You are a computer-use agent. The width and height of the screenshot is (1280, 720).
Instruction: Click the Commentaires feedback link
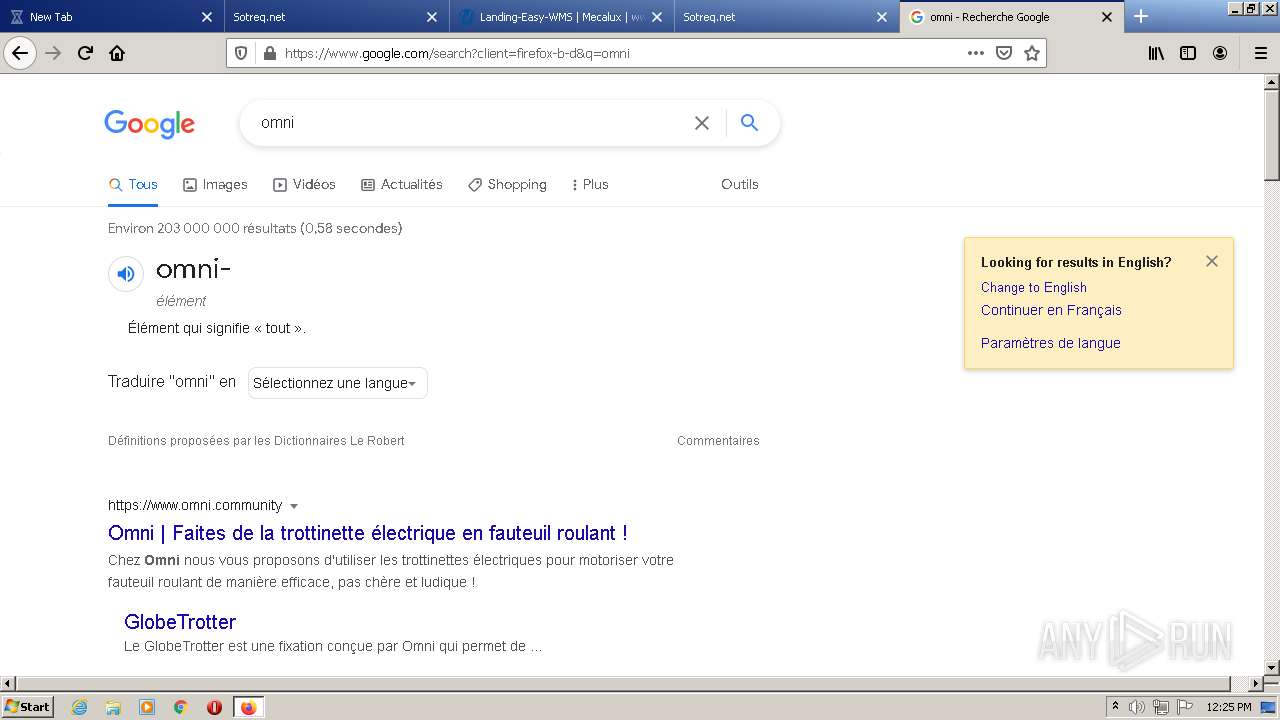tap(718, 441)
